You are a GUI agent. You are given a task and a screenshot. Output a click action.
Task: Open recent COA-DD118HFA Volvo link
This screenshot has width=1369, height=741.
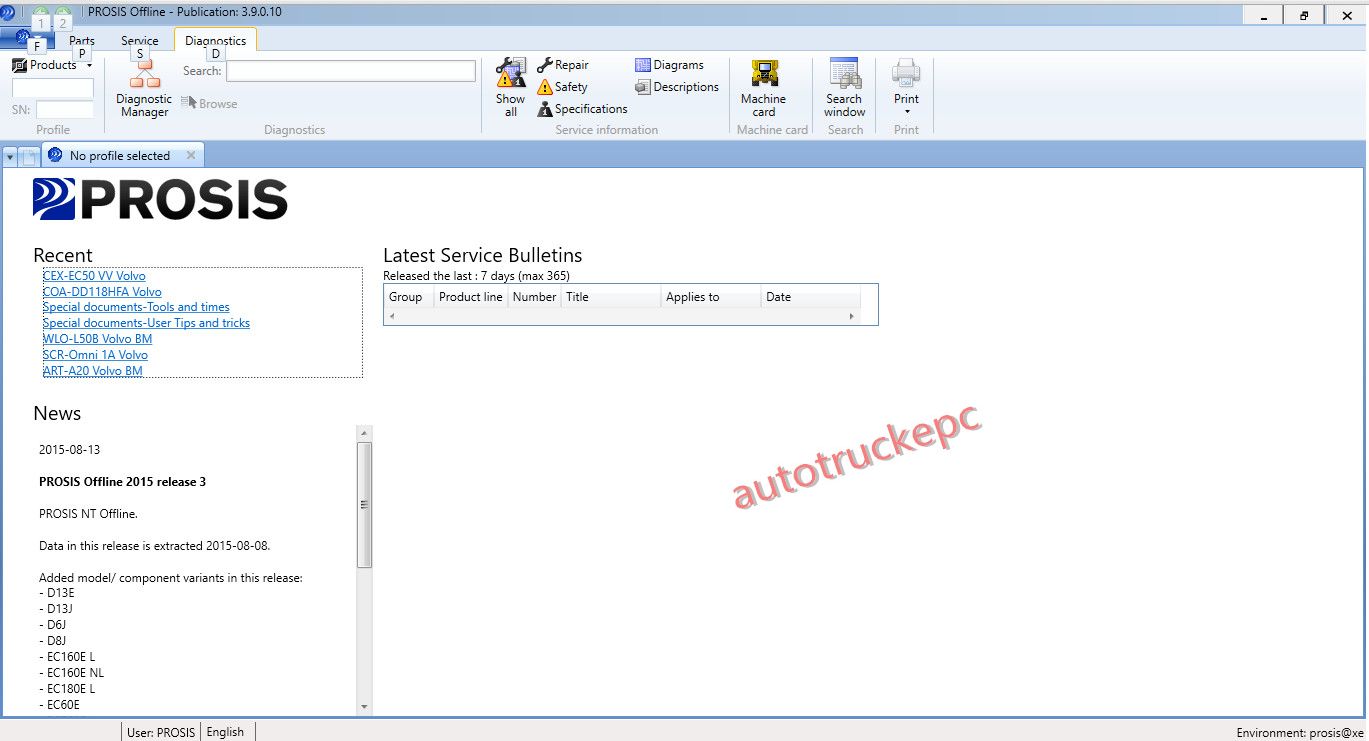coord(102,292)
